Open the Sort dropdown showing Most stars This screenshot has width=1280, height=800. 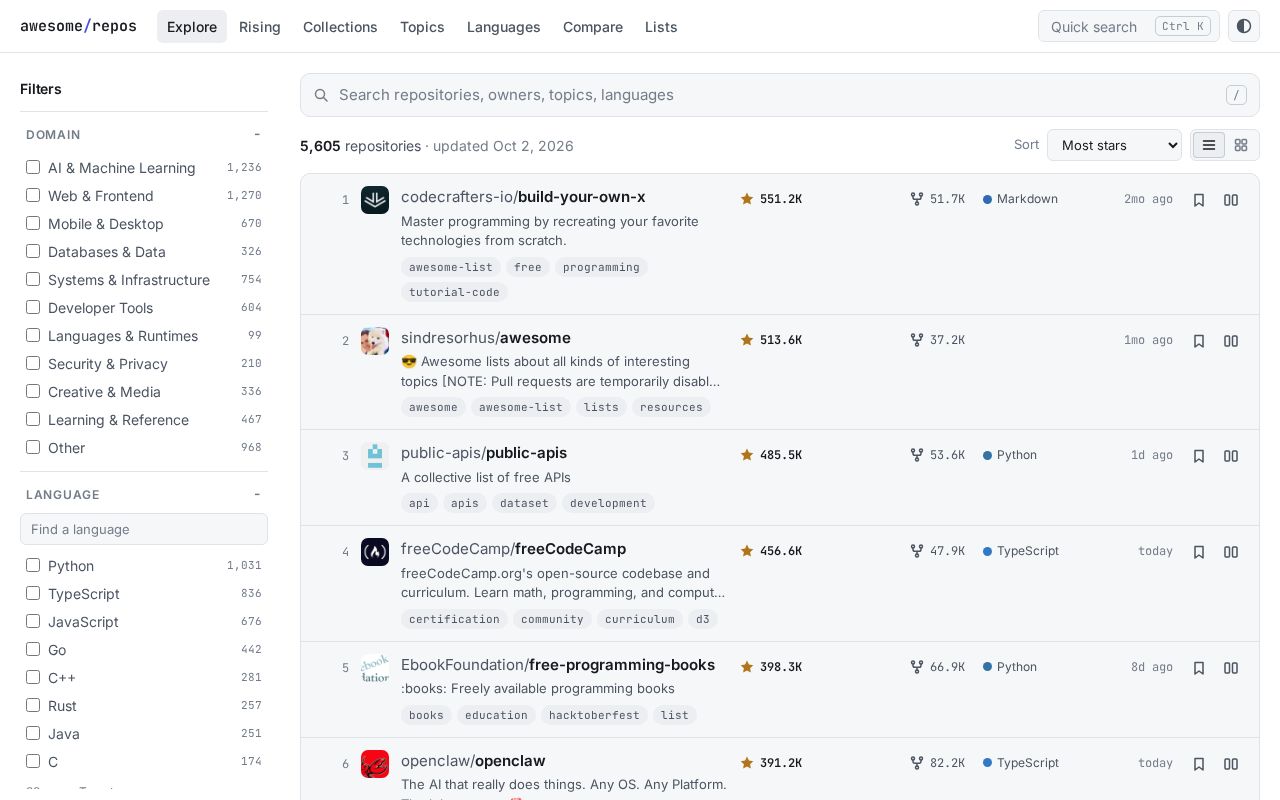1114,145
